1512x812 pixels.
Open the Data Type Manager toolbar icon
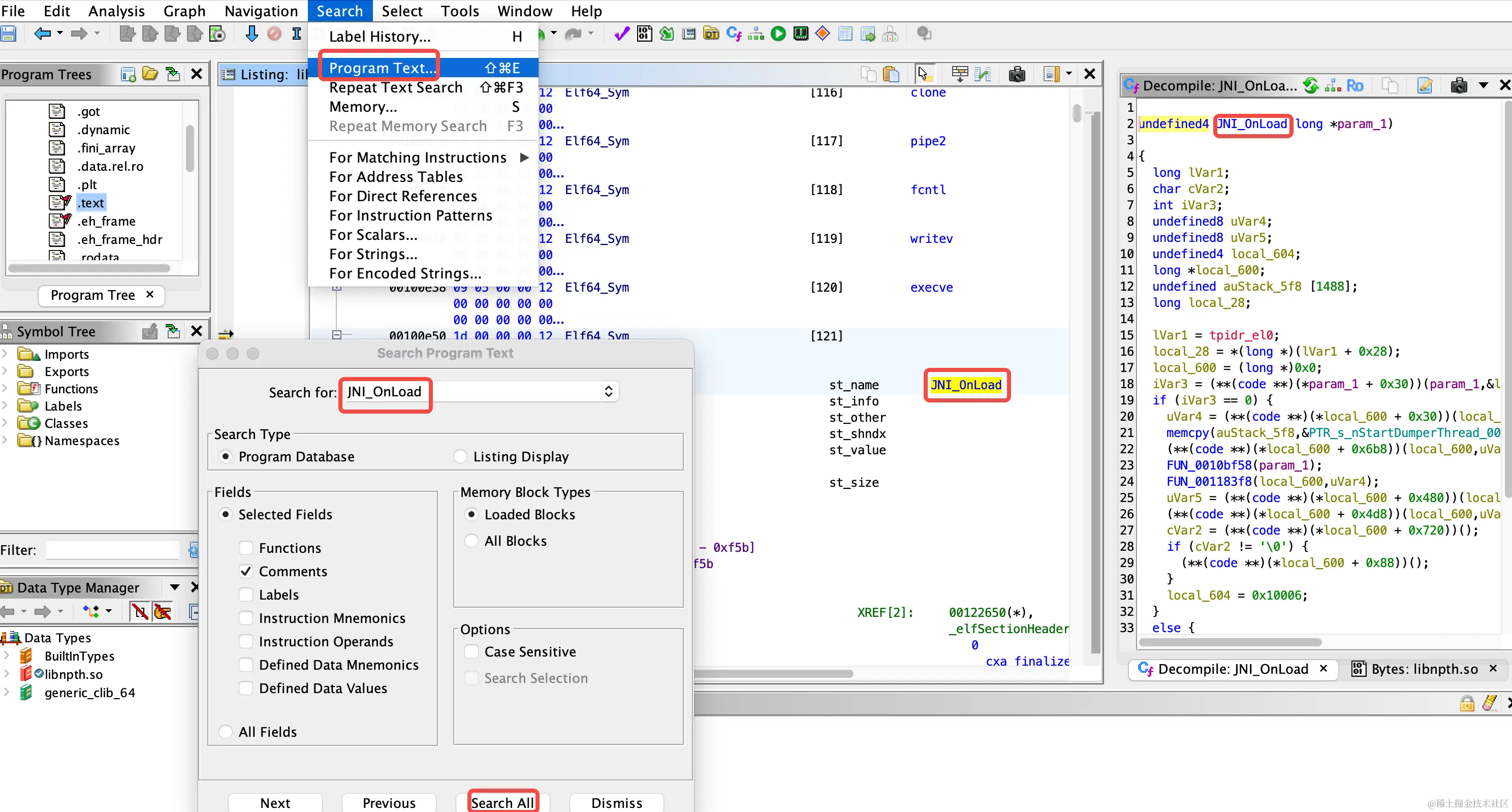pos(711,34)
